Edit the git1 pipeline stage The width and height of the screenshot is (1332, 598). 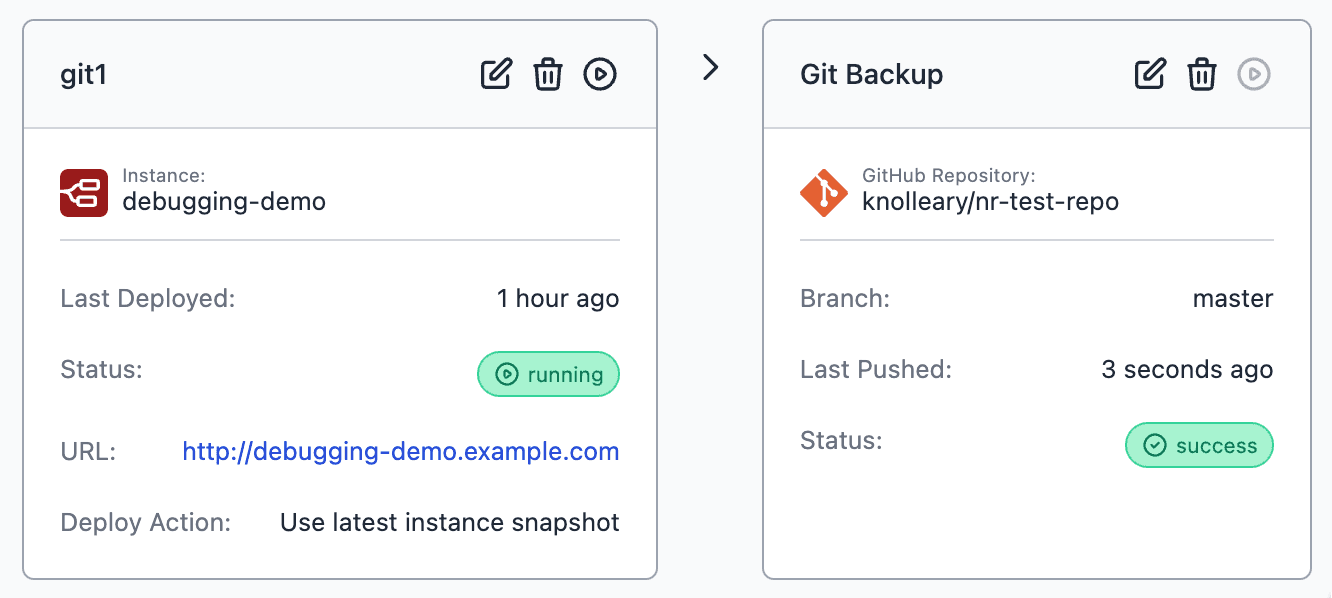click(496, 73)
